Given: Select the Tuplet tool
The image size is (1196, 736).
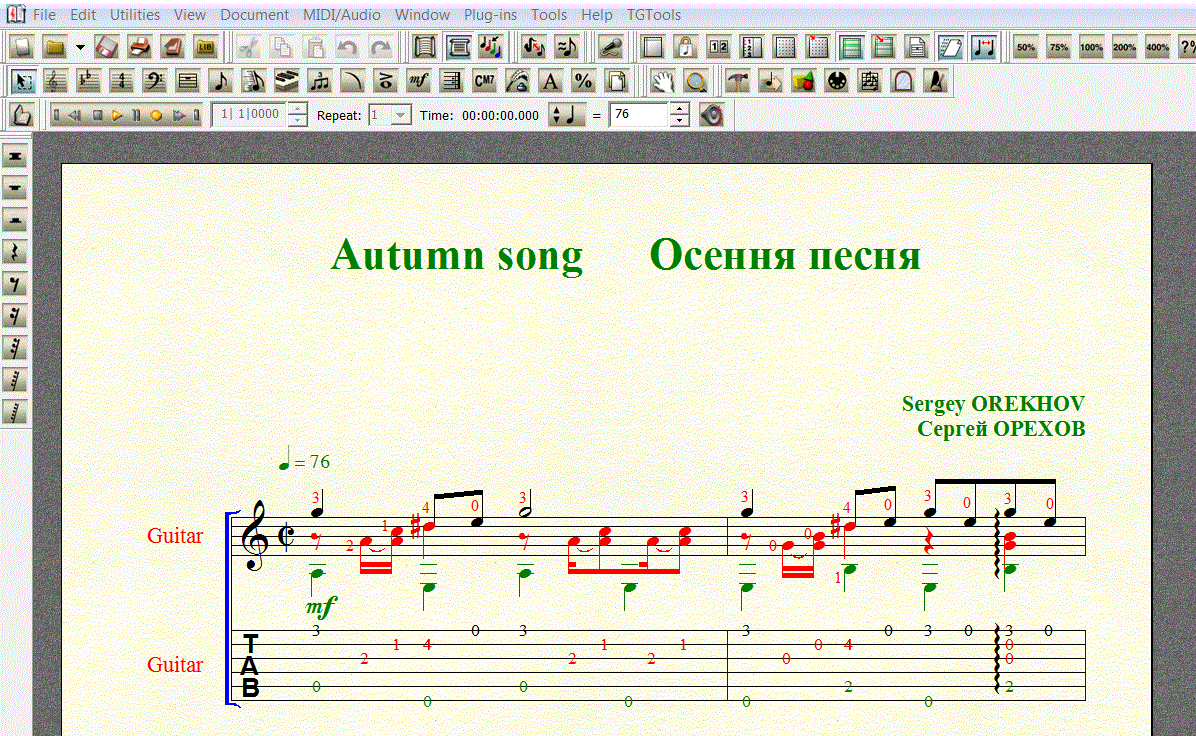Looking at the screenshot, I should click(320, 81).
